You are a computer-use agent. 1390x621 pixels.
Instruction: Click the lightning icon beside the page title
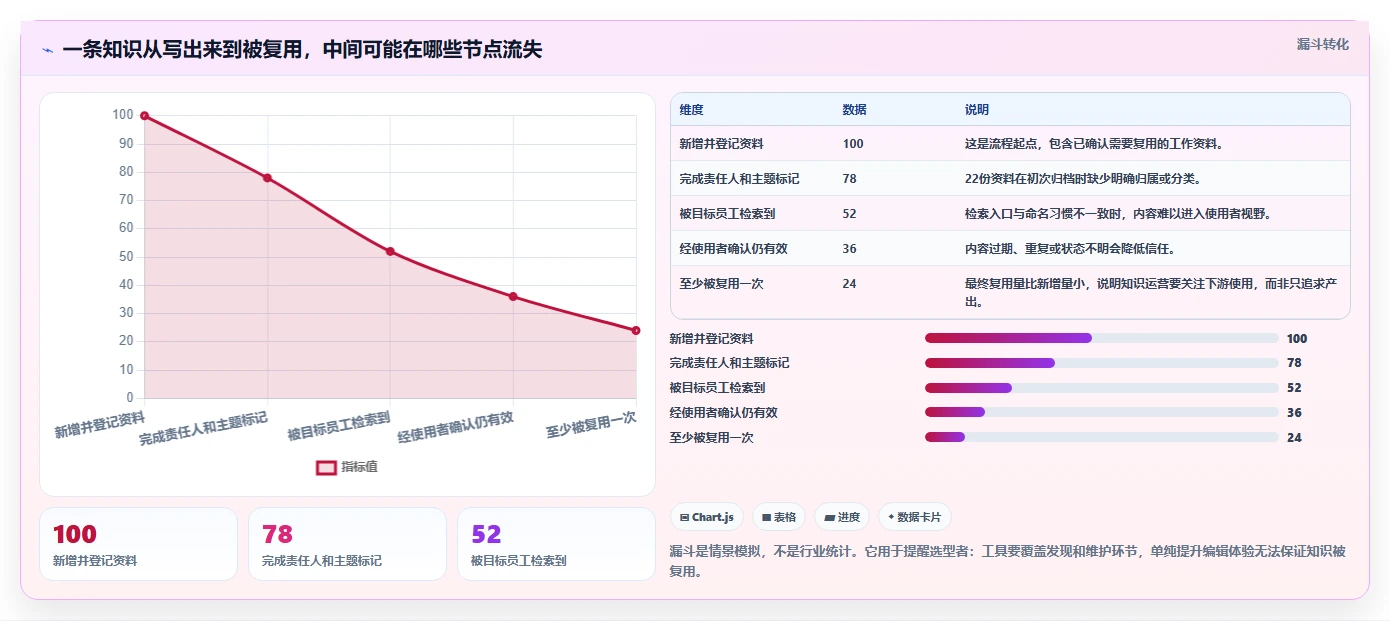[x=47, y=50]
